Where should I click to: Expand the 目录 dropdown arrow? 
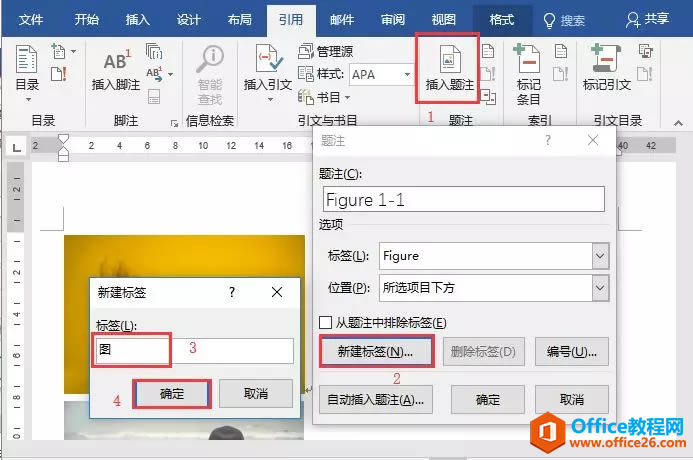click(x=28, y=99)
